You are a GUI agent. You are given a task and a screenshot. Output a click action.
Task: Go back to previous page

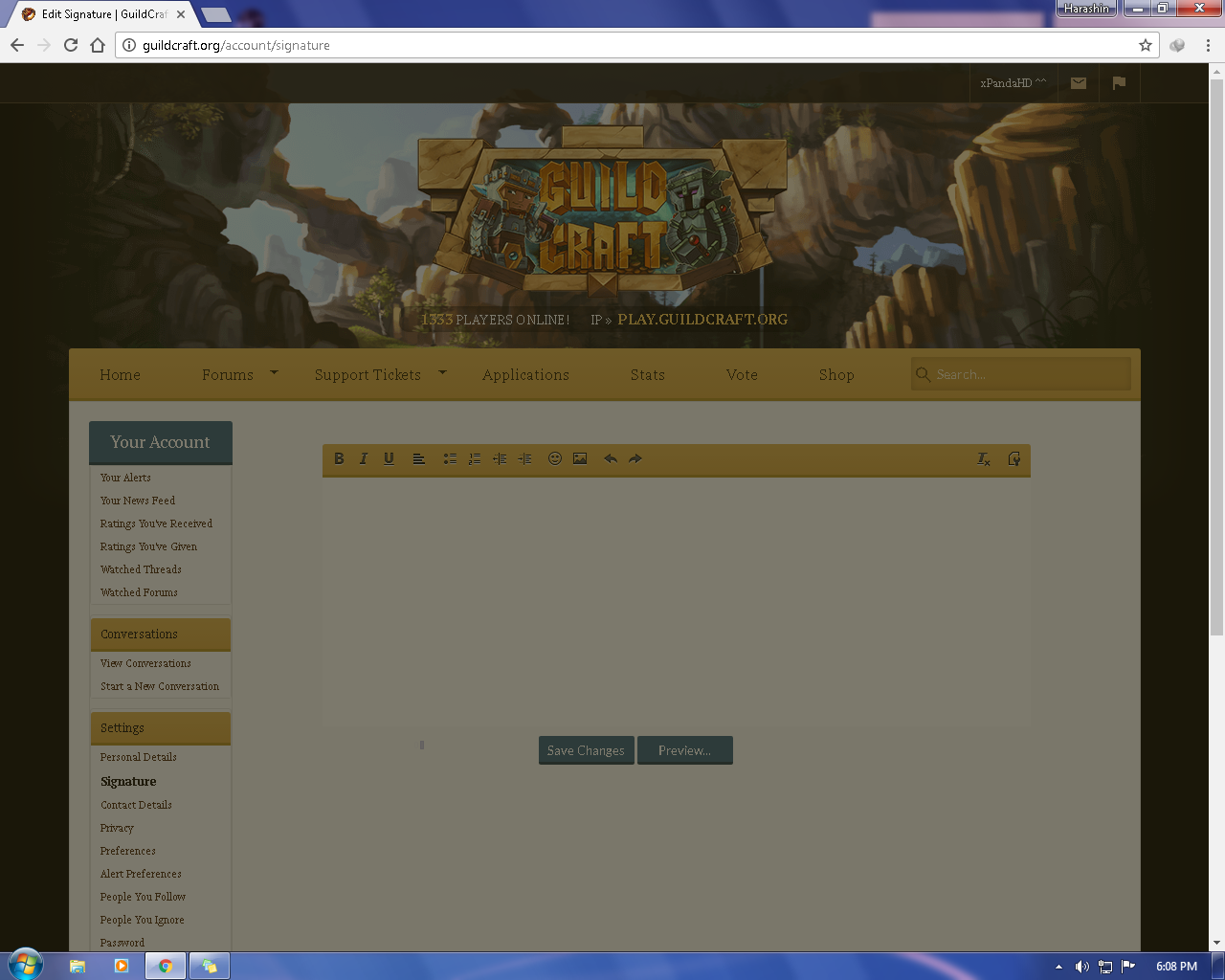17,45
